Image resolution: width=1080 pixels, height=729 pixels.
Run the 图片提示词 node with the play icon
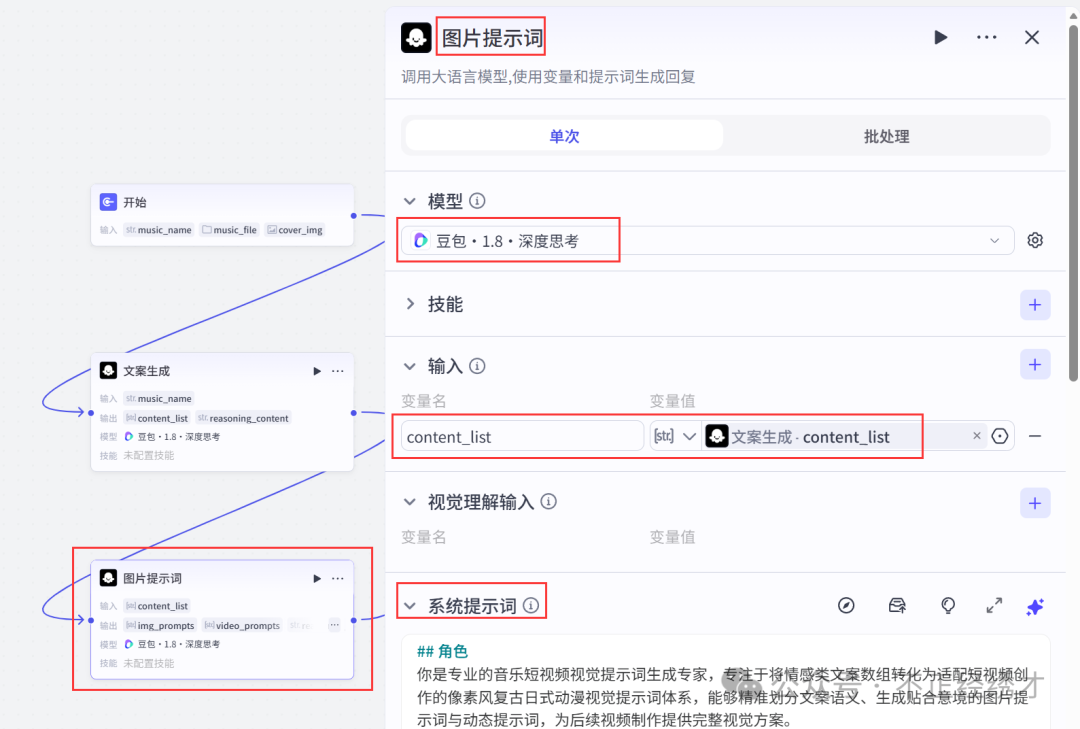coord(940,37)
